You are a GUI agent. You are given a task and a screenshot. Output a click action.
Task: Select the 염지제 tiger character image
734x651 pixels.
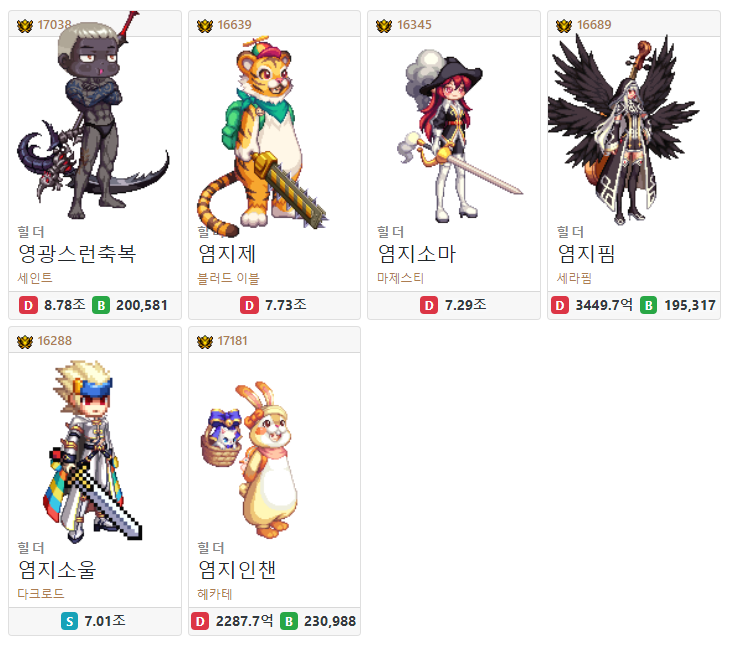[x=264, y=135]
